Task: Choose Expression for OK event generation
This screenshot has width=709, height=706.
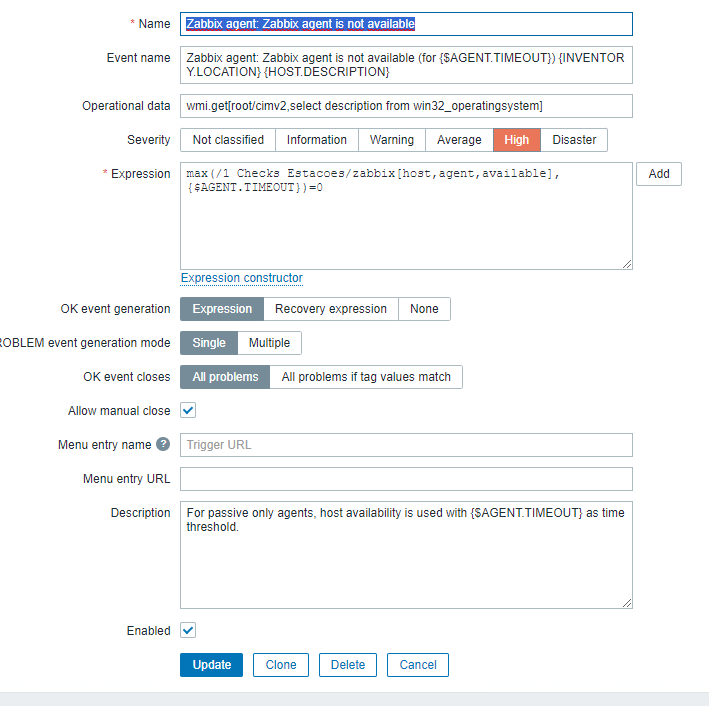Action: coord(222,309)
